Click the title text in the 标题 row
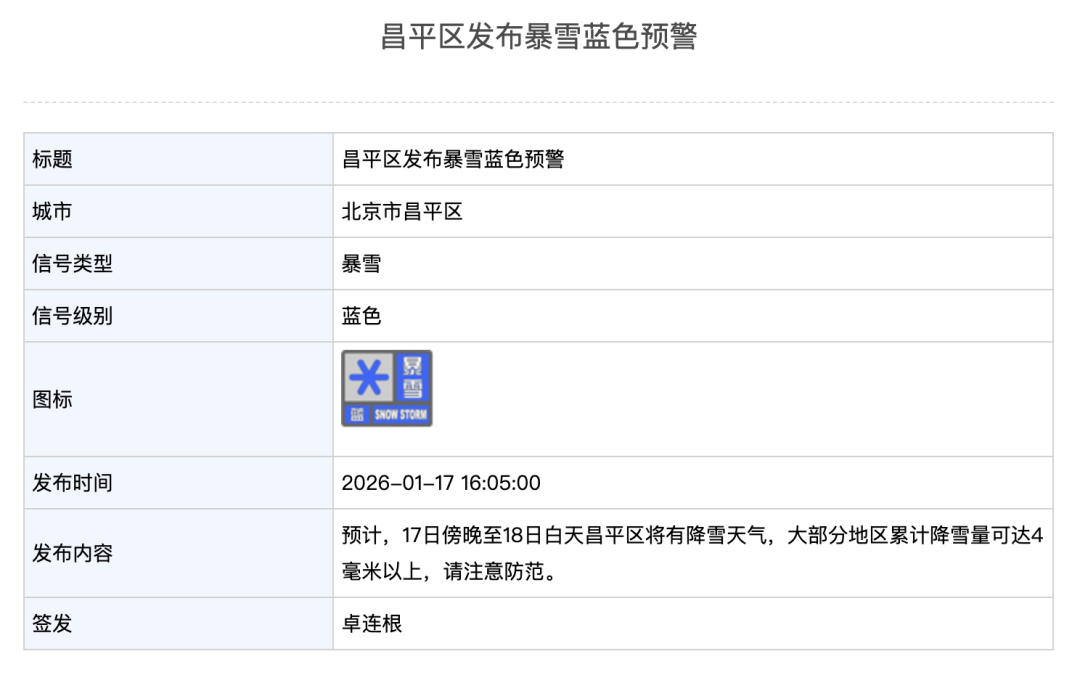 click(453, 159)
